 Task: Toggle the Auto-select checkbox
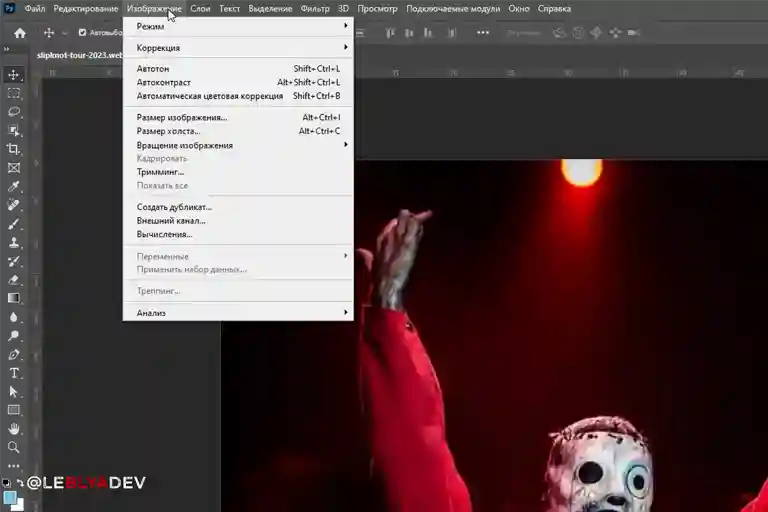(82, 32)
